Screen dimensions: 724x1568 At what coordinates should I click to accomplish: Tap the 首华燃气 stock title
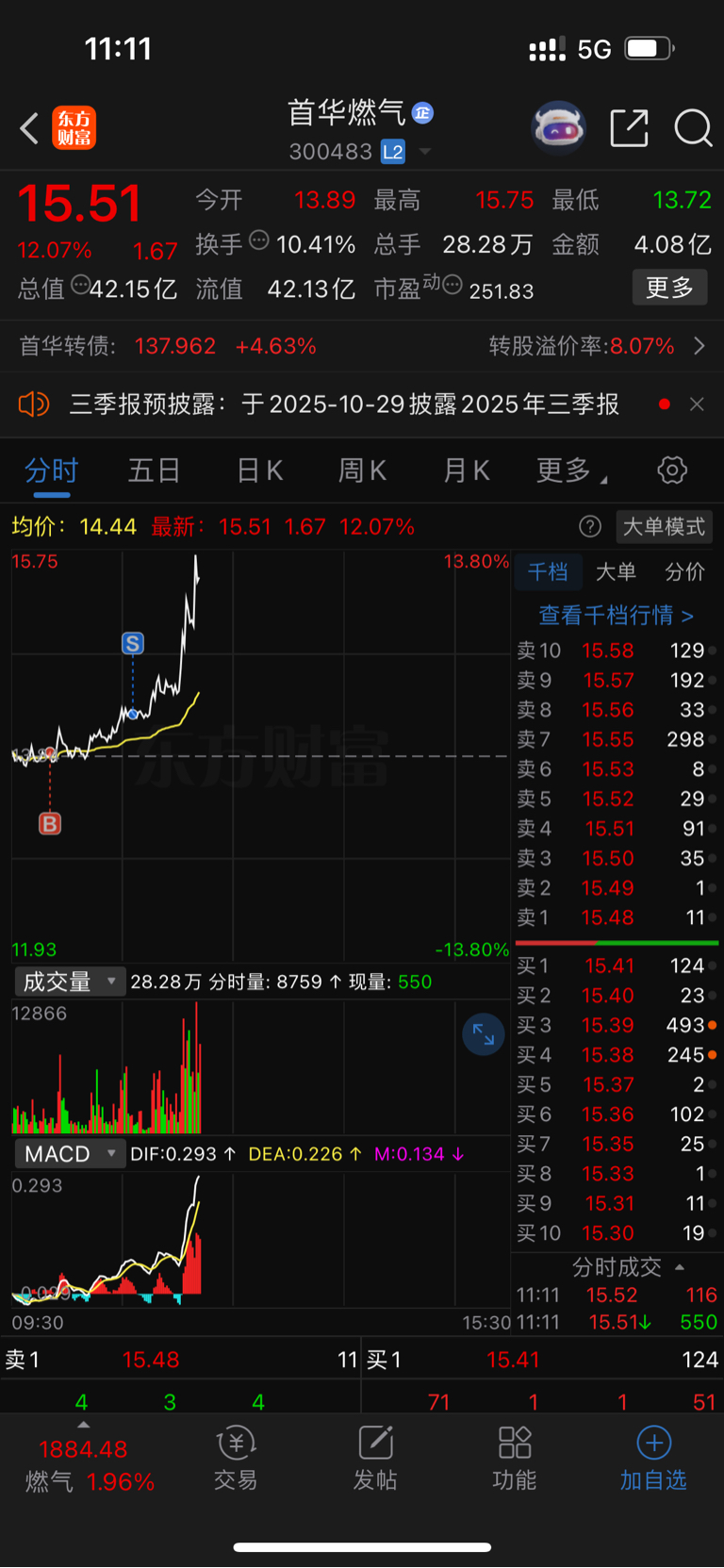346,113
